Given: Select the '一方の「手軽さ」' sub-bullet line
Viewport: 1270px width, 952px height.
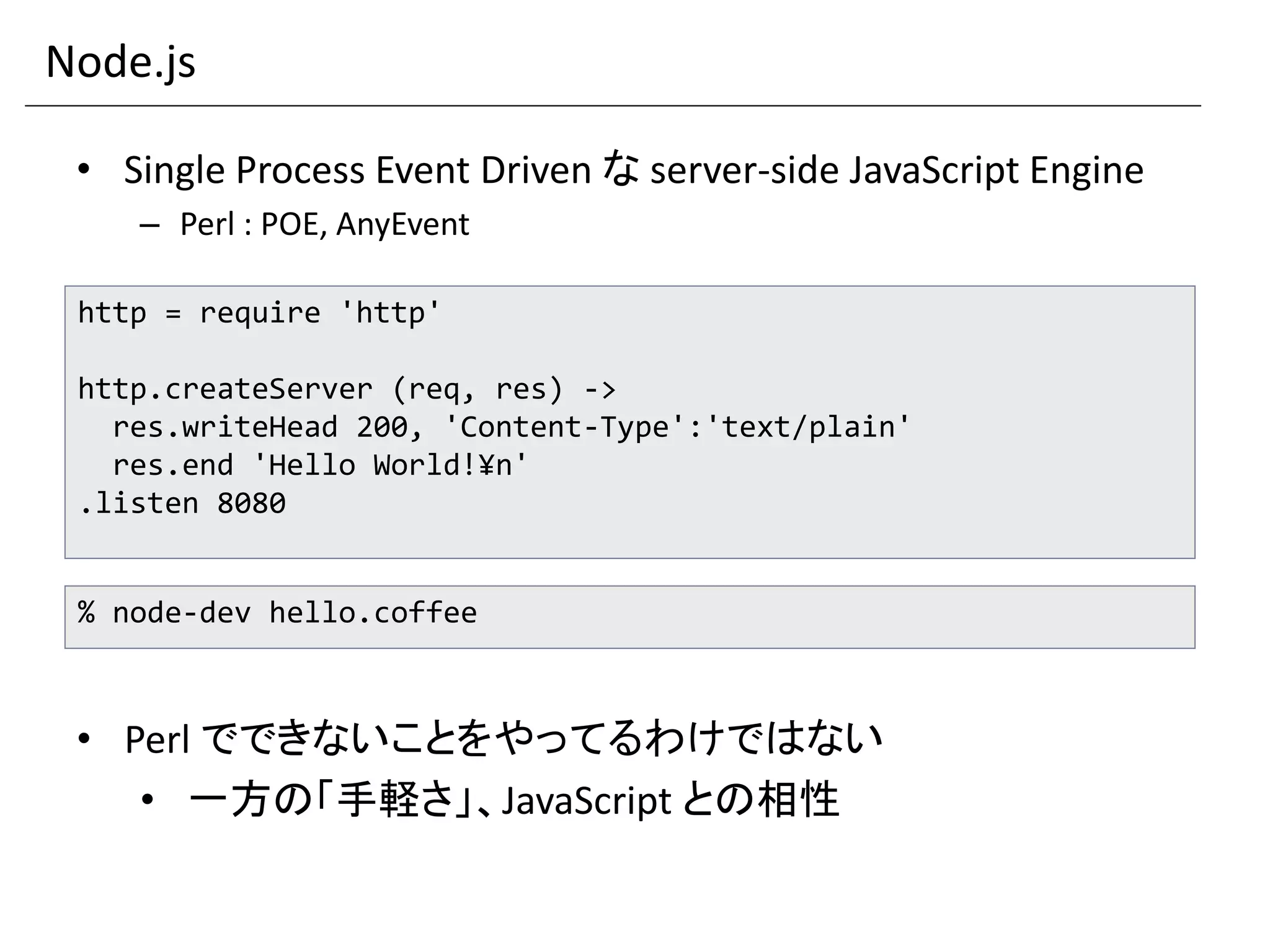Looking at the screenshot, I should (x=514, y=800).
